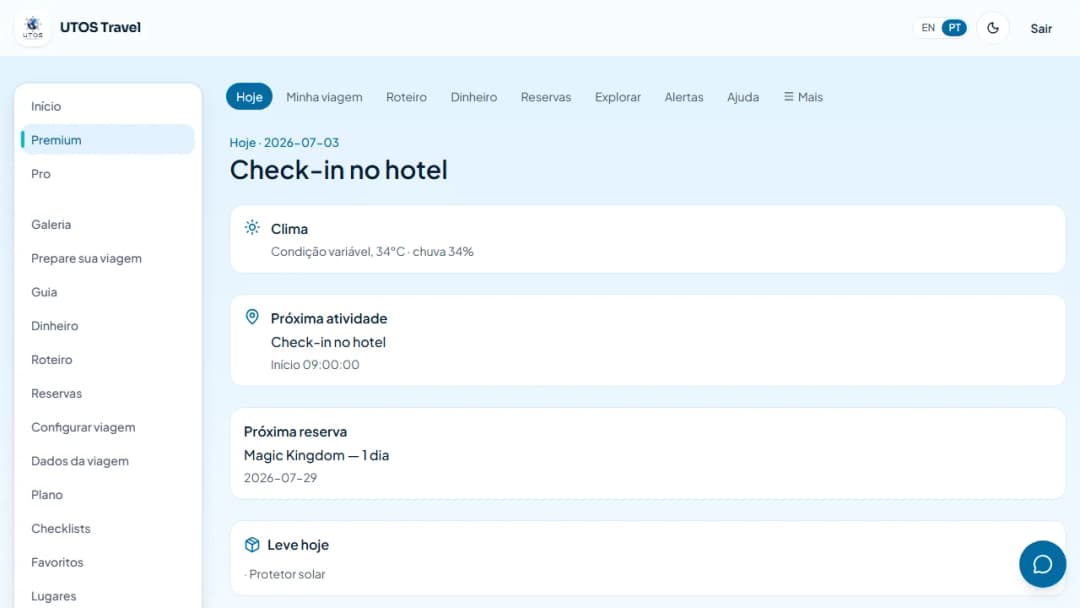Click the Sair button

click(1041, 29)
